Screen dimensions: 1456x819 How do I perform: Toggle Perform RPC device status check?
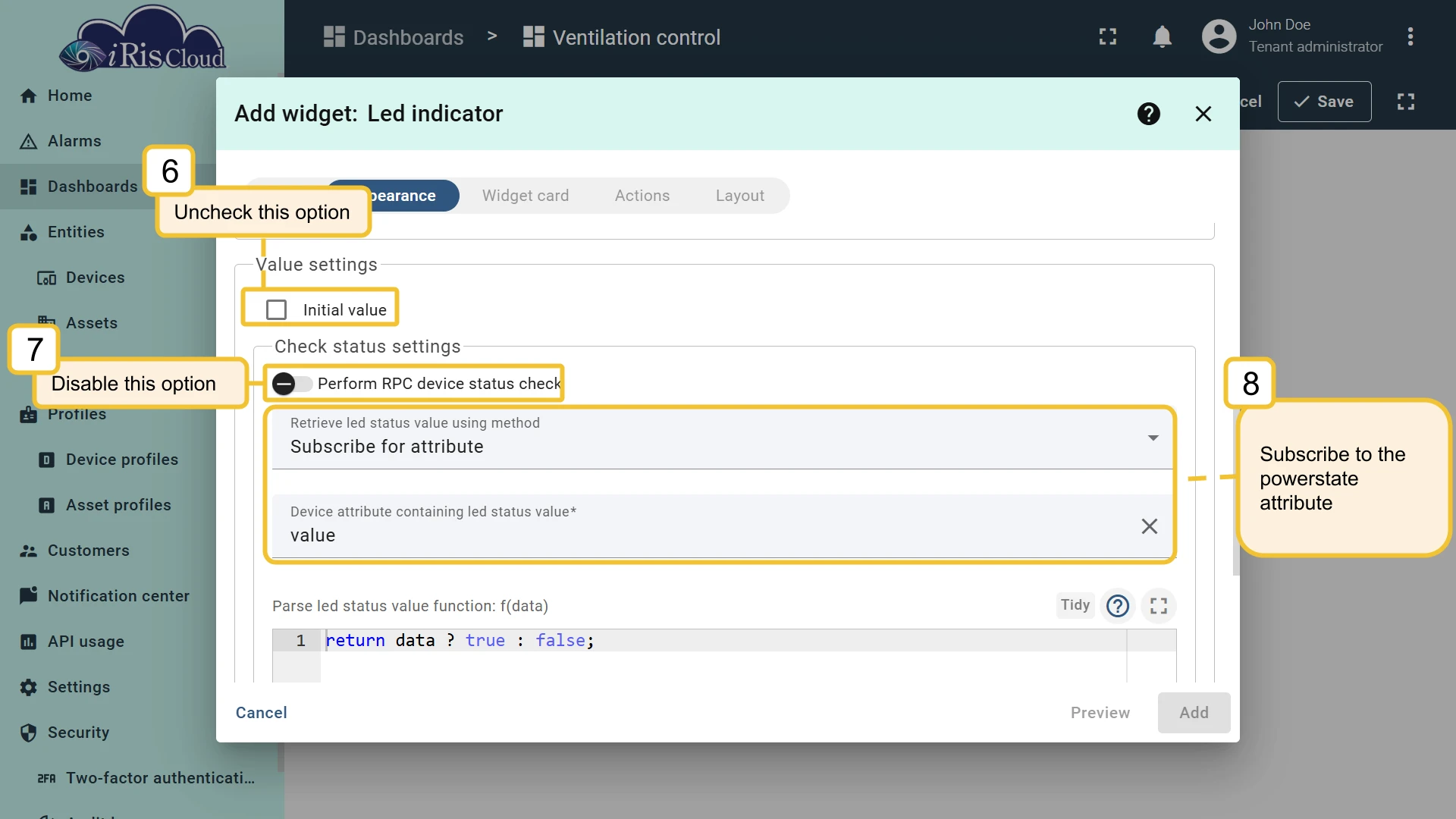(292, 384)
